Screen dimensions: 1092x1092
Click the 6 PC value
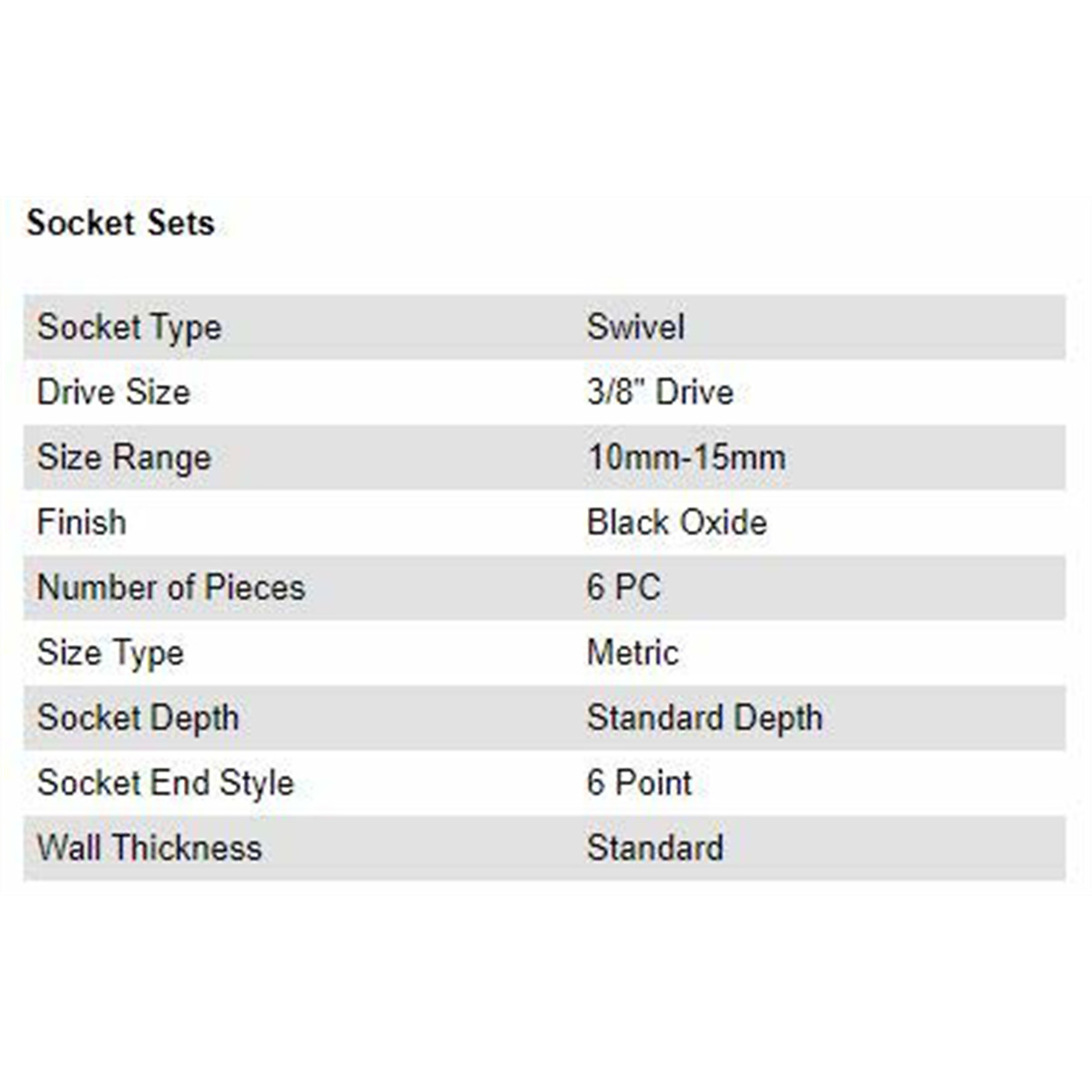tap(624, 587)
